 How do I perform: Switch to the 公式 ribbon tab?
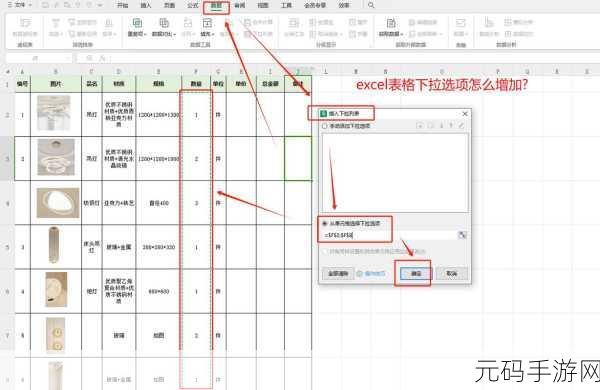(193, 5)
